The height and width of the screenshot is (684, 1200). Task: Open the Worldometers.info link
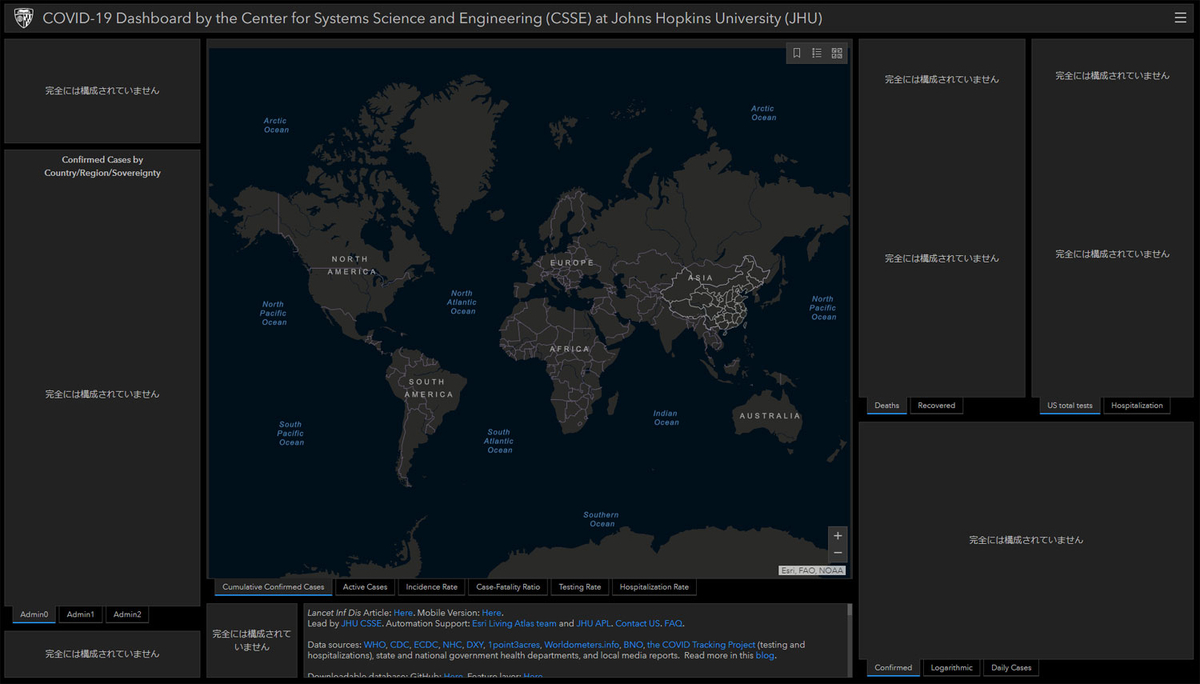pos(582,645)
